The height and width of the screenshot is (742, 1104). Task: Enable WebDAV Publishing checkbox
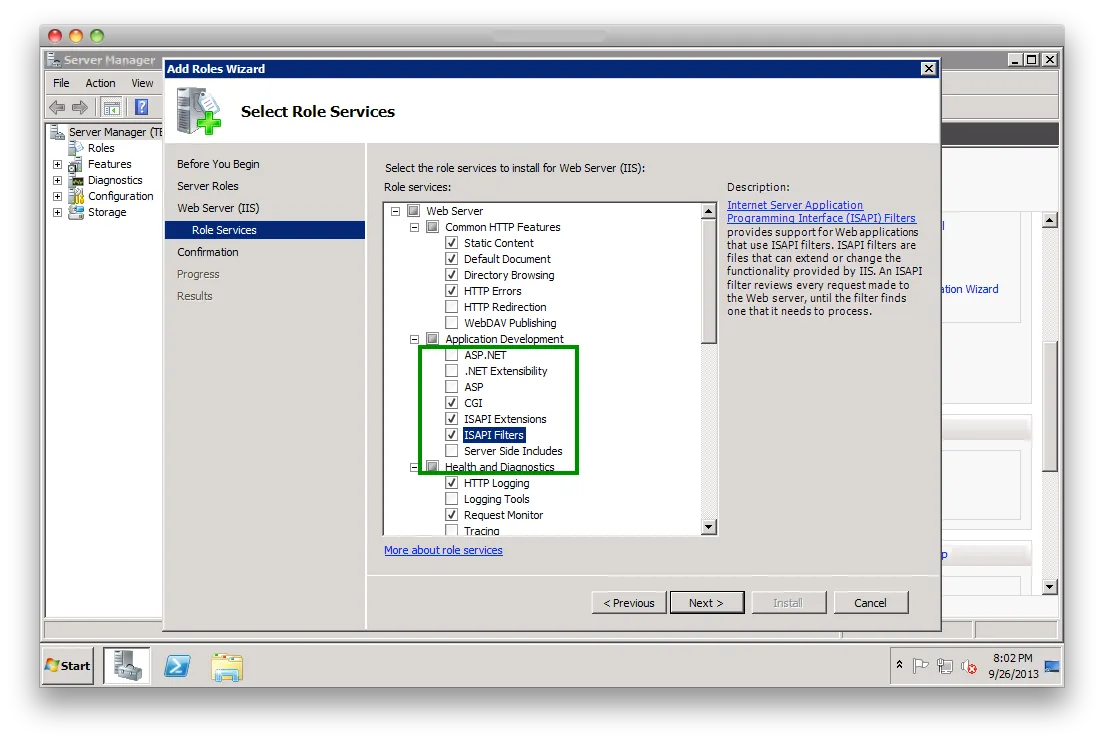point(452,323)
